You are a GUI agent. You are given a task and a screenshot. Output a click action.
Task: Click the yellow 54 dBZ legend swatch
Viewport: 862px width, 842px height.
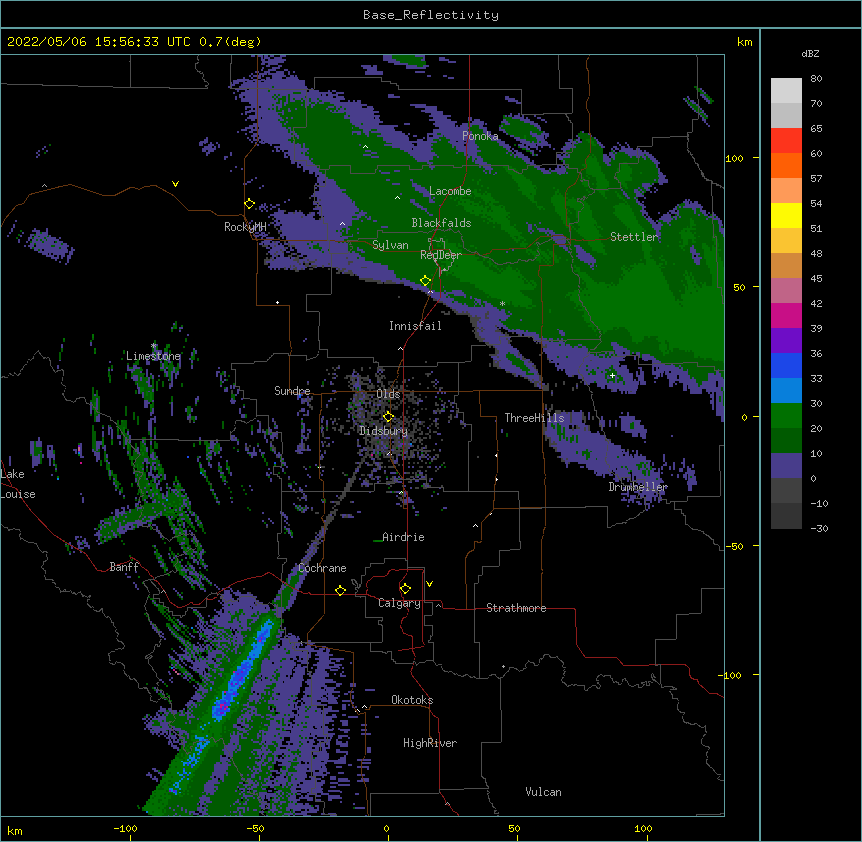pos(786,215)
